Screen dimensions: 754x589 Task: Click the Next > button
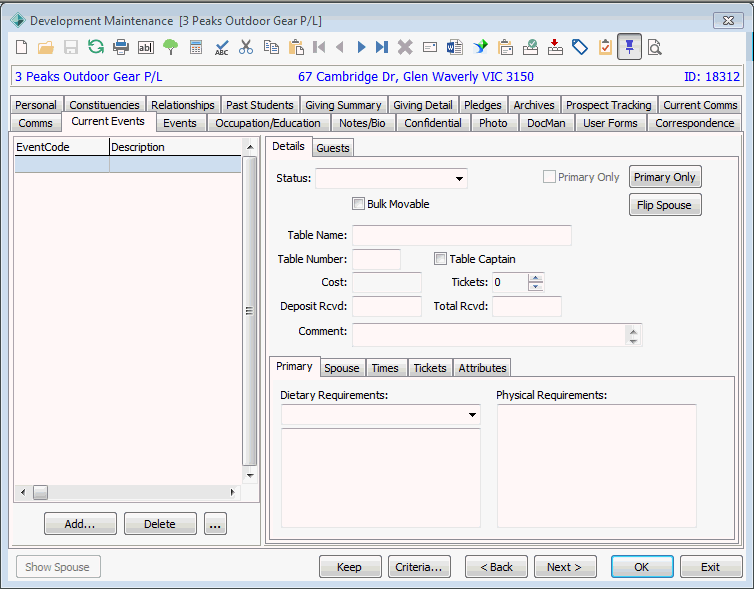pos(565,567)
